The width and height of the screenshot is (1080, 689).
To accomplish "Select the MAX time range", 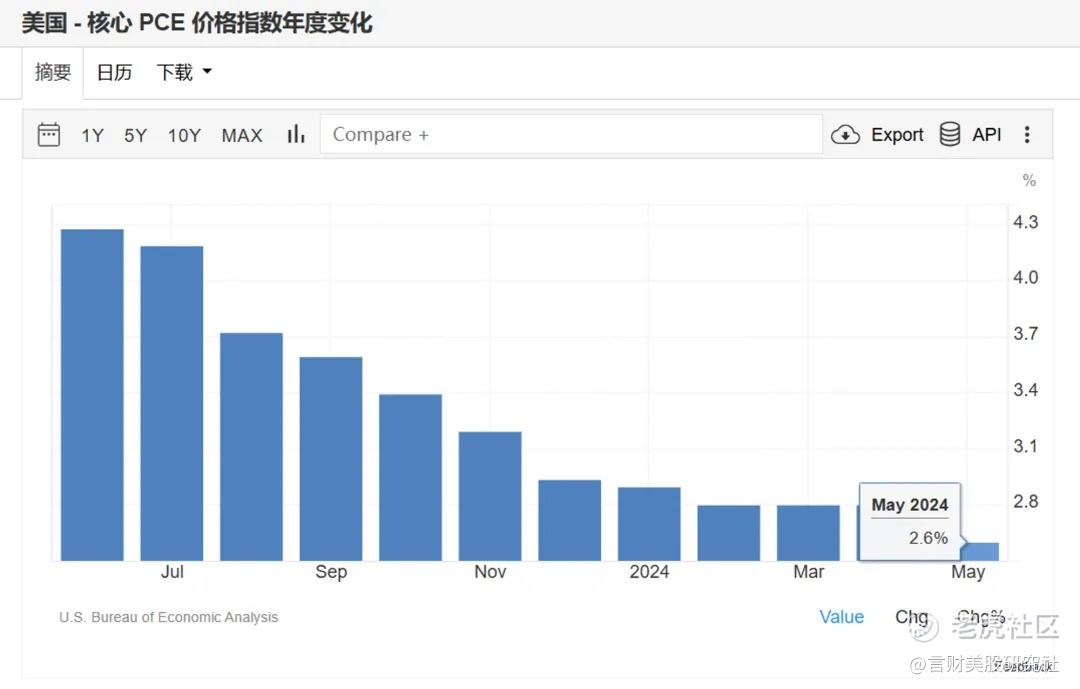I will point(242,135).
